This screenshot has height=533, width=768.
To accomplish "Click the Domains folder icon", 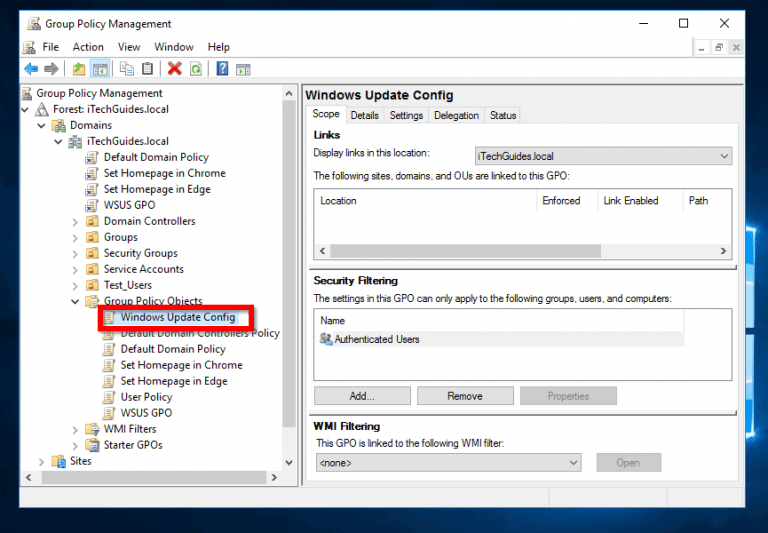I will (x=59, y=125).
